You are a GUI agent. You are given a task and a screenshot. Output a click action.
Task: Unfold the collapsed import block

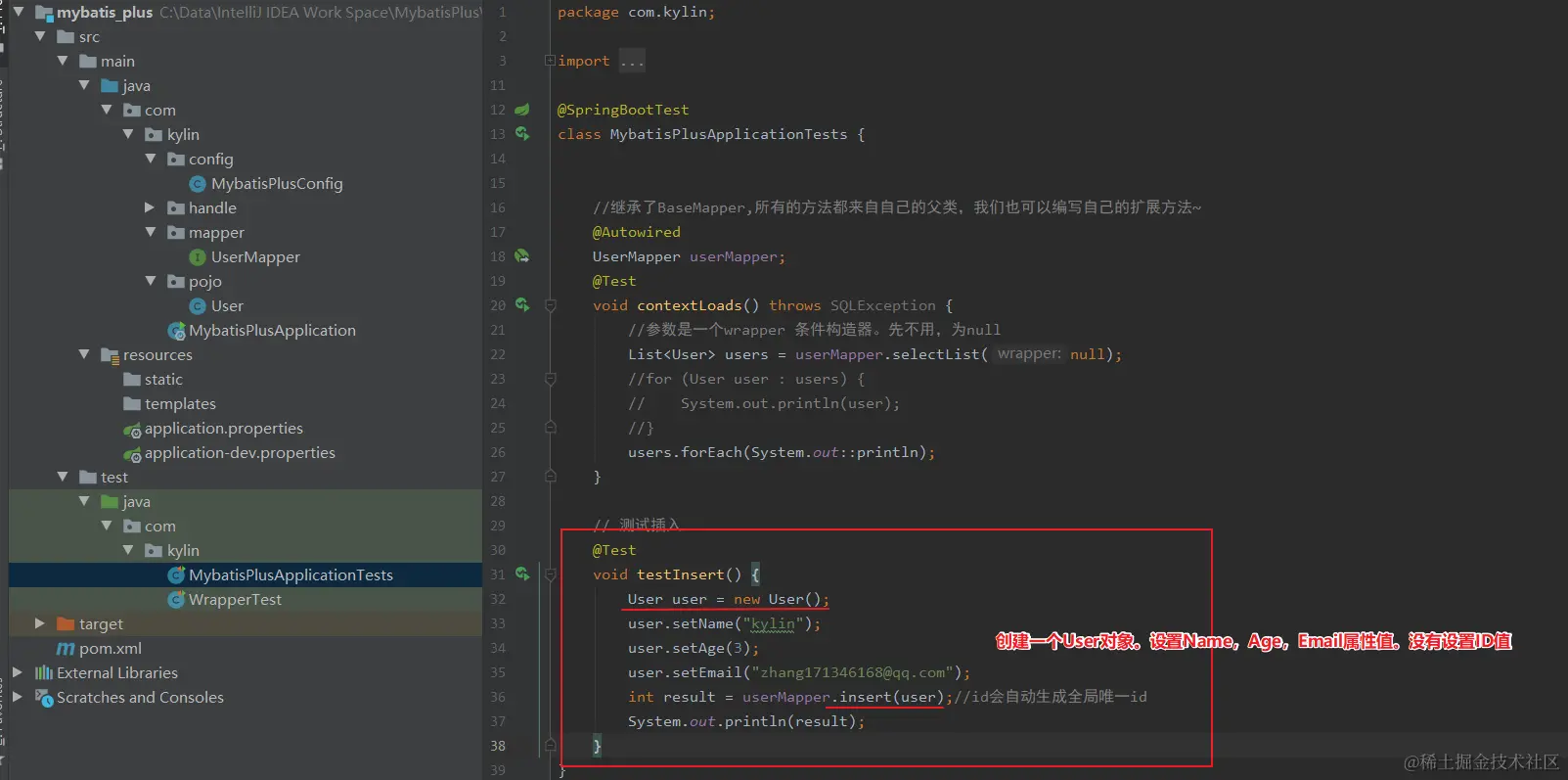[550, 61]
